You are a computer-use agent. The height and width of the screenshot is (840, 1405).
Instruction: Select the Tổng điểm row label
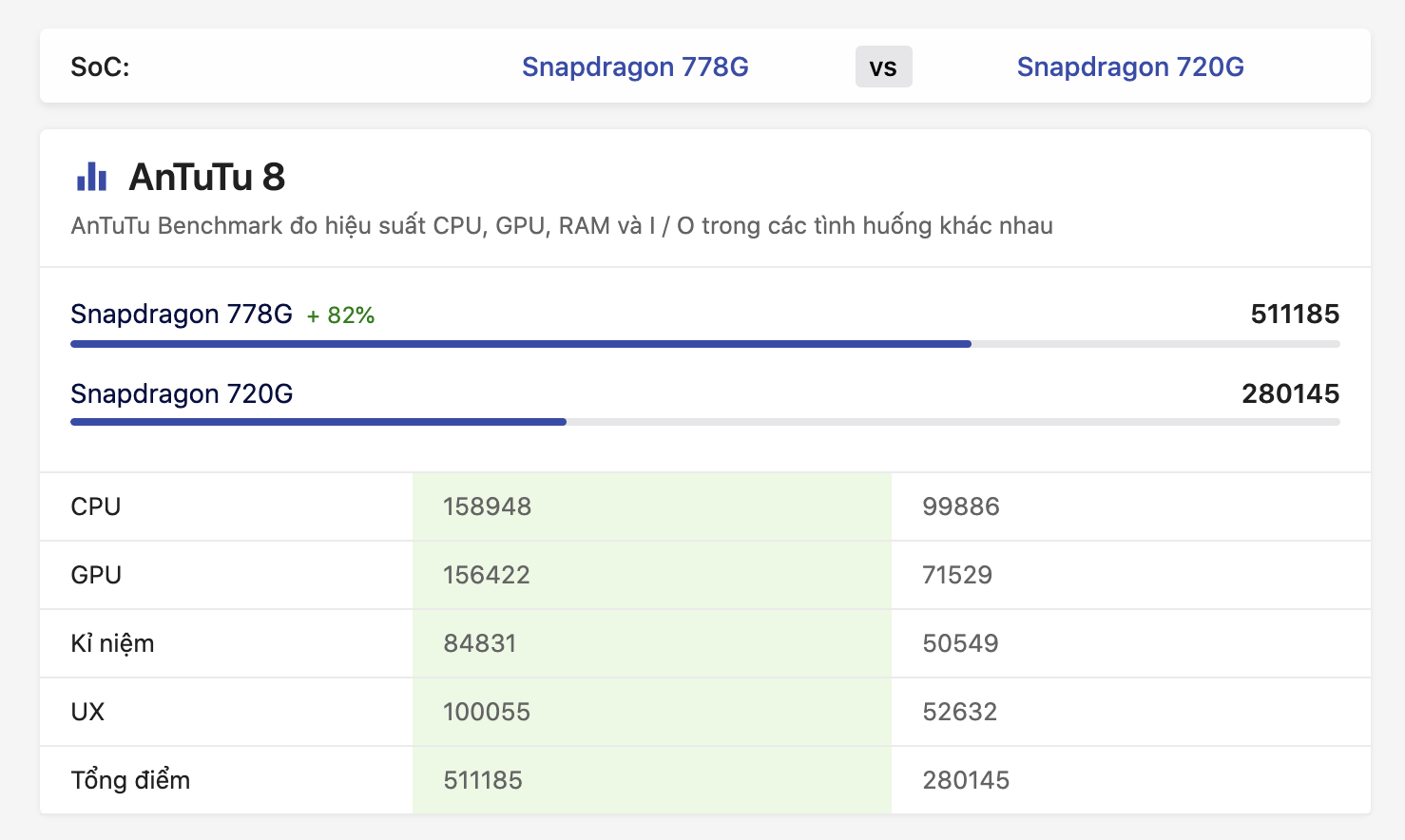point(130,780)
